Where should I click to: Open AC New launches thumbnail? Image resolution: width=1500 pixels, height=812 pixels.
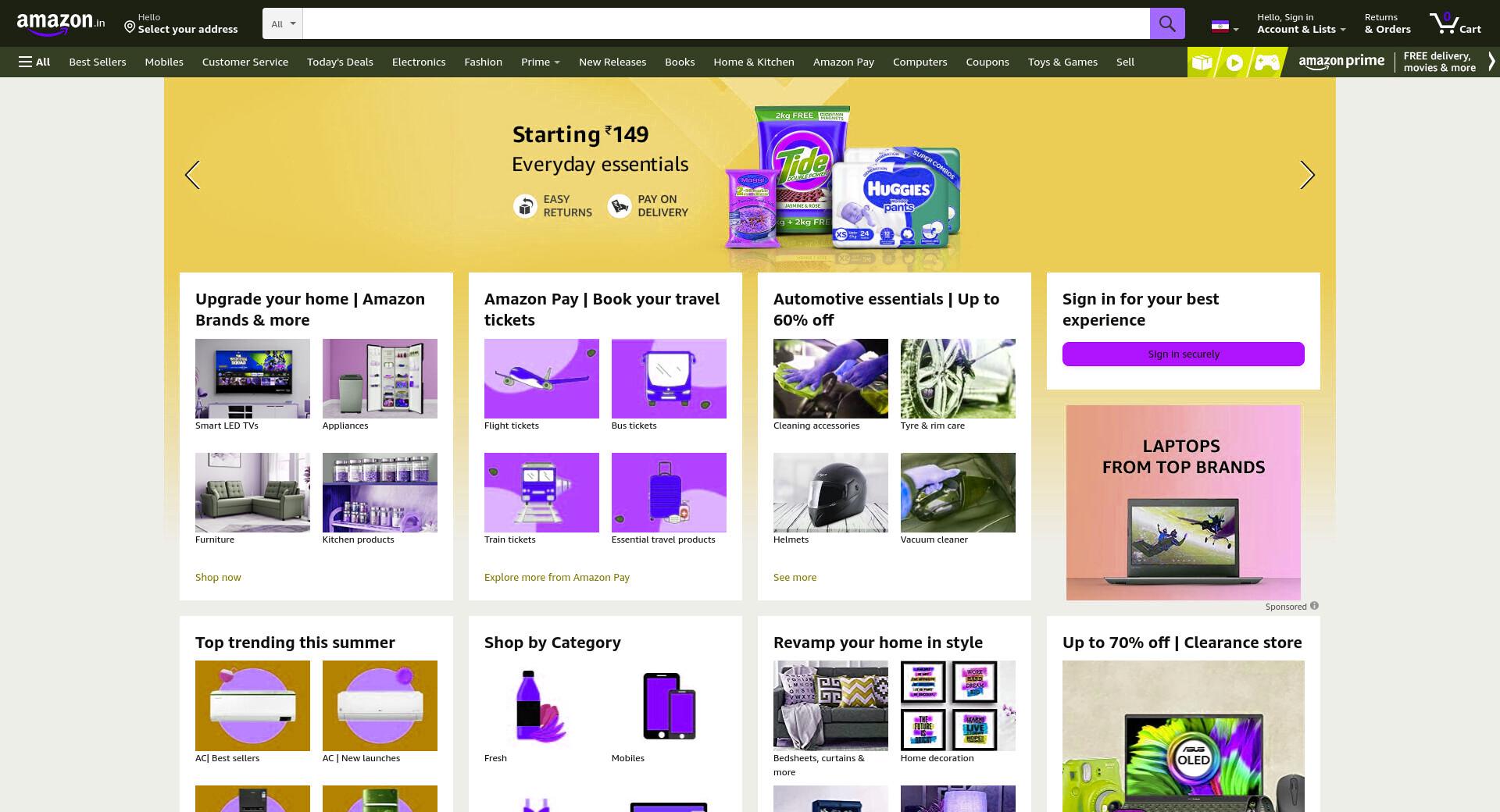click(380, 706)
